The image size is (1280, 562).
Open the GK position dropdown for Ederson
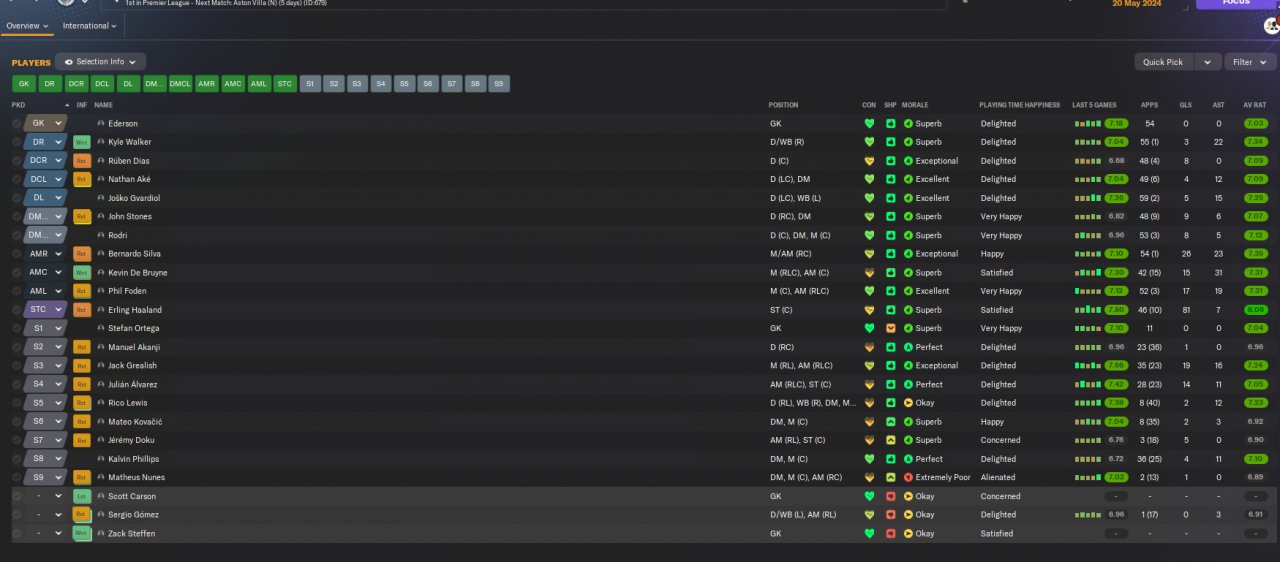(58, 124)
